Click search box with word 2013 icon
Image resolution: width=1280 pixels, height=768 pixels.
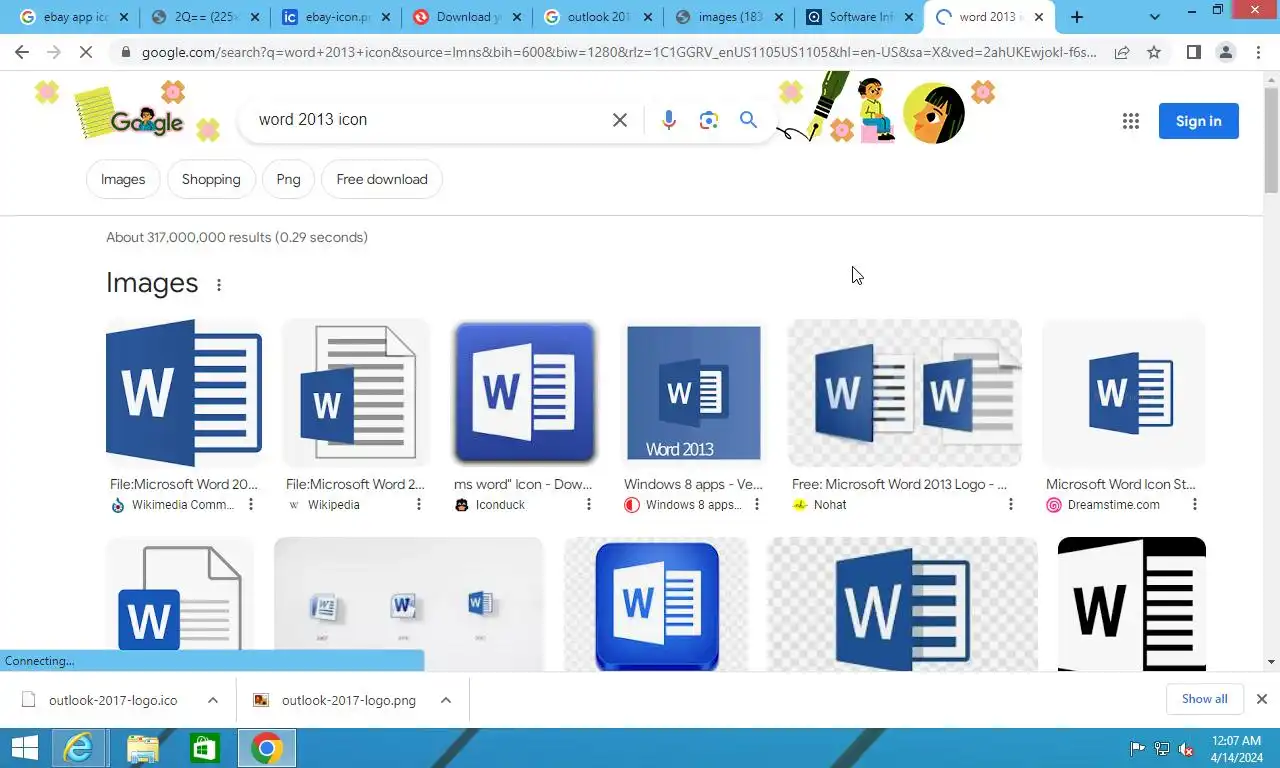430,120
